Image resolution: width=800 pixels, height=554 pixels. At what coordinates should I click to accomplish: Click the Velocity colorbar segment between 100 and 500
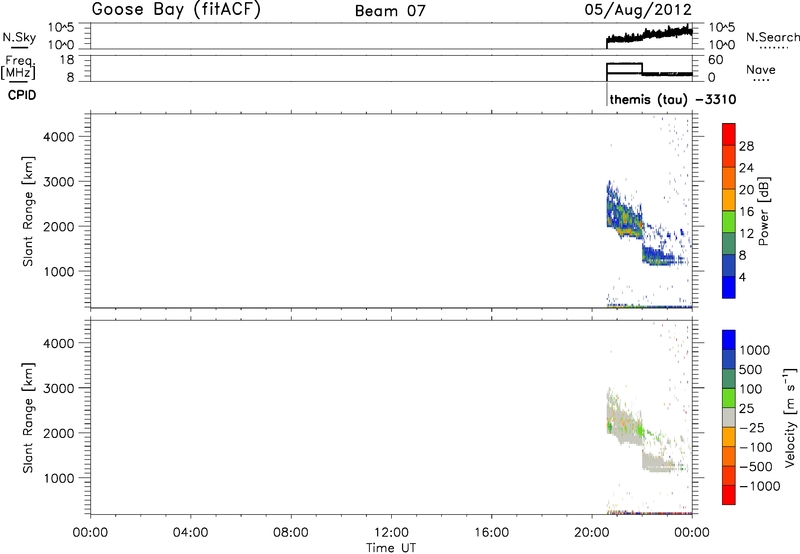tap(729, 379)
